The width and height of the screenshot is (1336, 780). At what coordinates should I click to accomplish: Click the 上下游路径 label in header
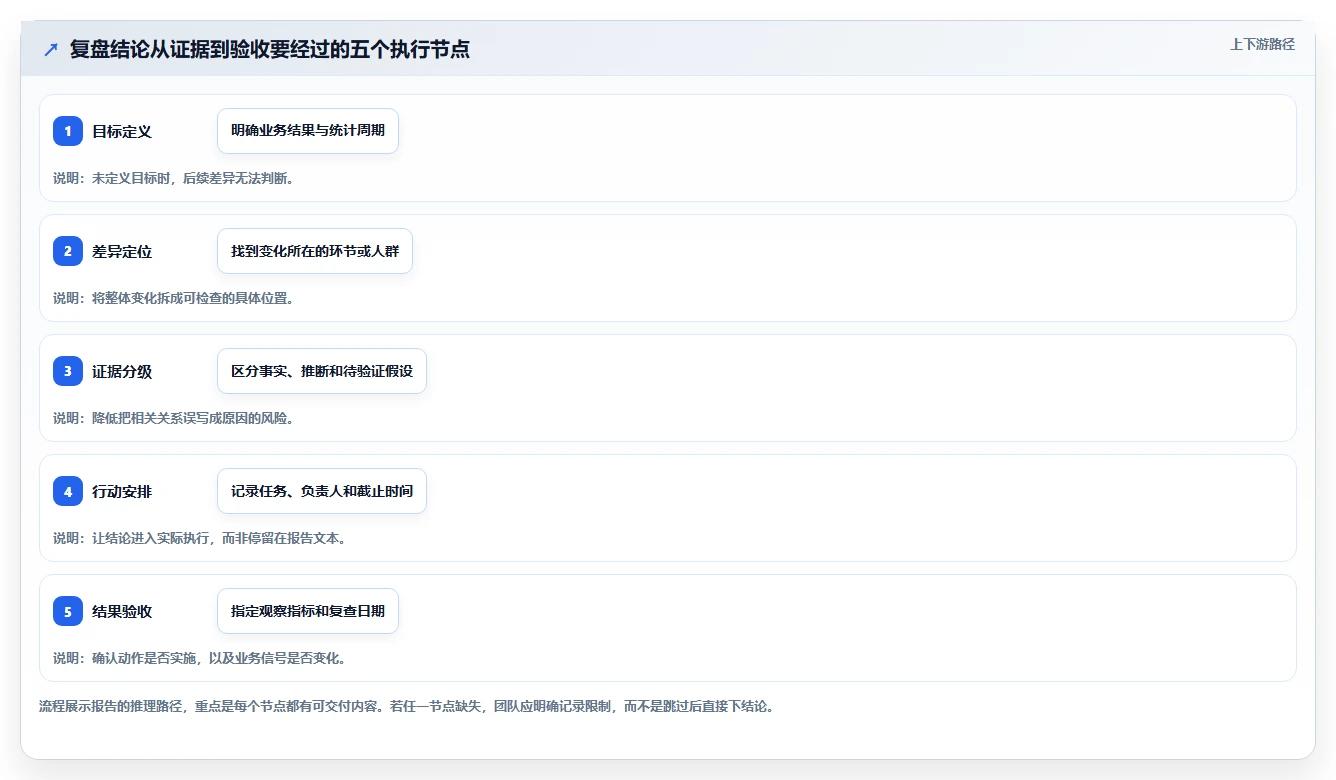click(1262, 44)
